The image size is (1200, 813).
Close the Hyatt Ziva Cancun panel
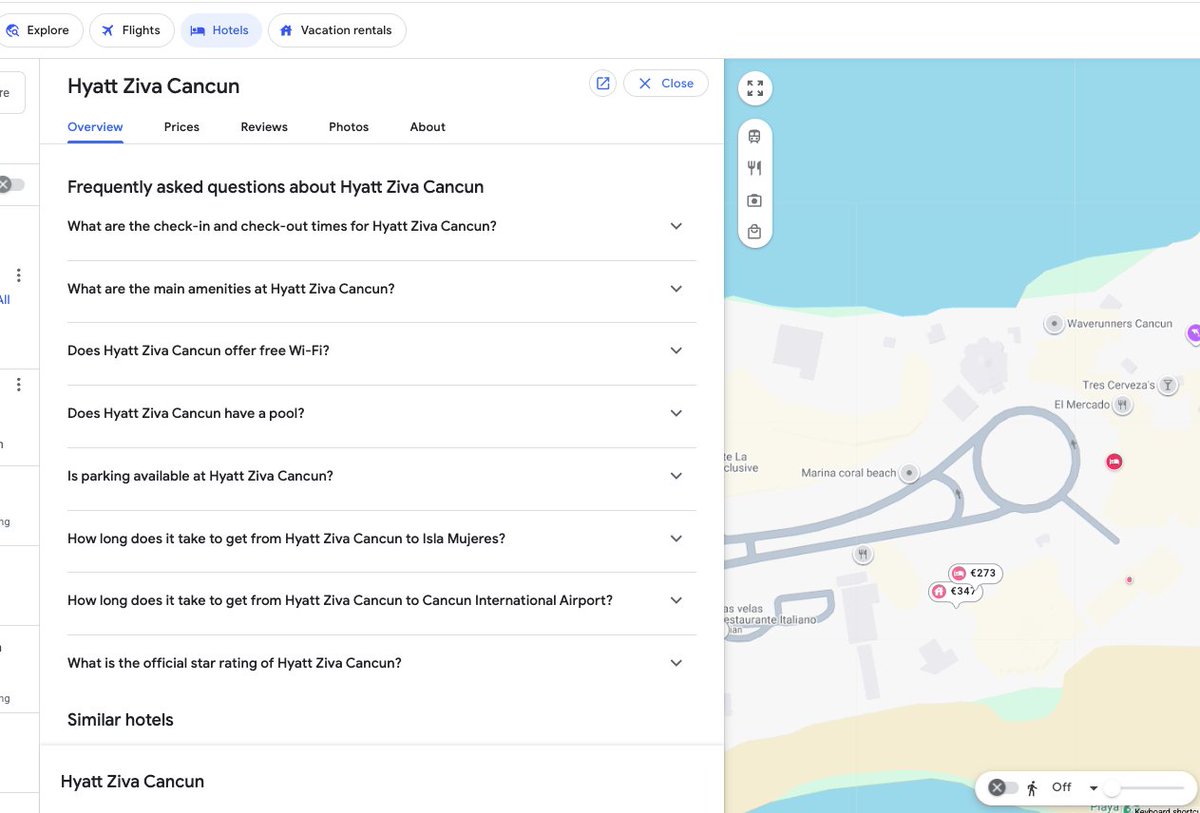[x=666, y=84]
